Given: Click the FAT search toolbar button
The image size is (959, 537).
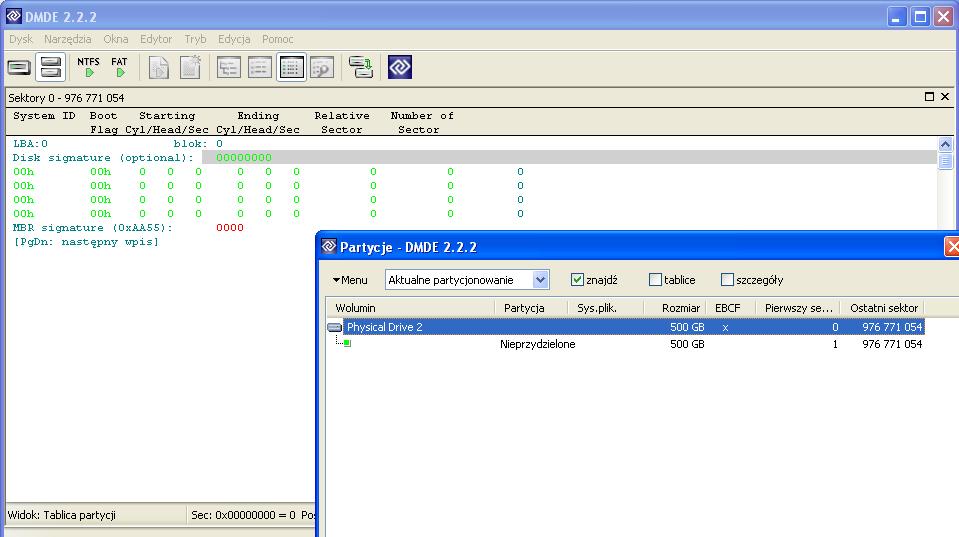Looking at the screenshot, I should click(x=119, y=67).
